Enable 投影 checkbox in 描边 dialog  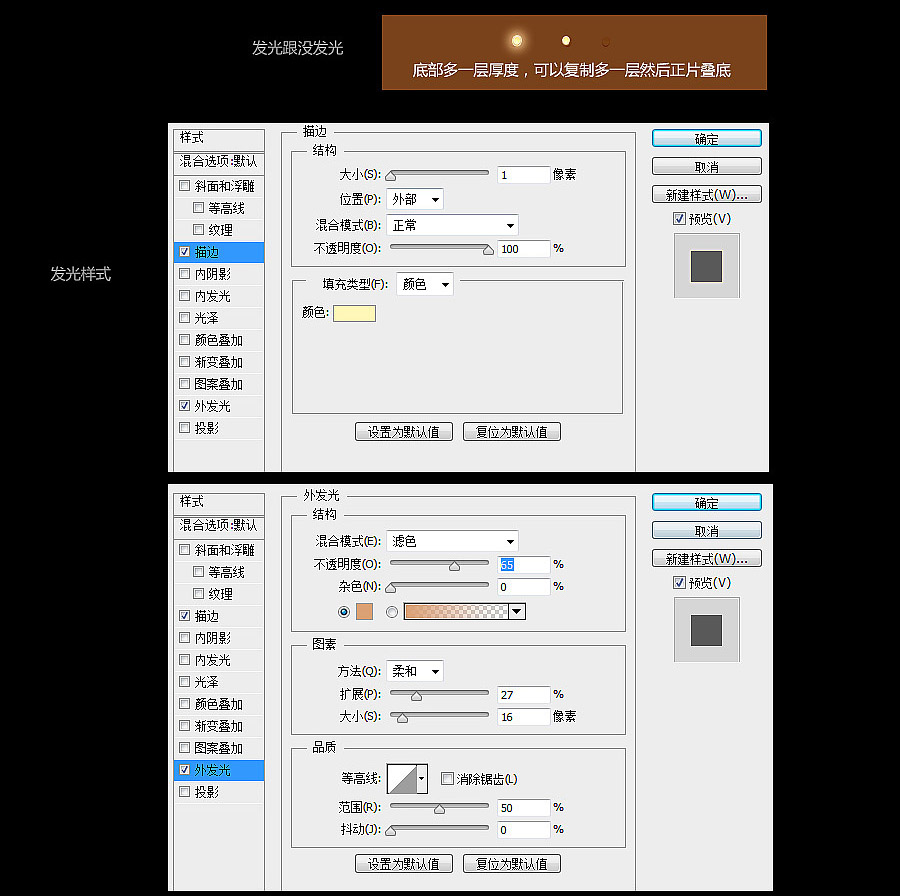184,428
